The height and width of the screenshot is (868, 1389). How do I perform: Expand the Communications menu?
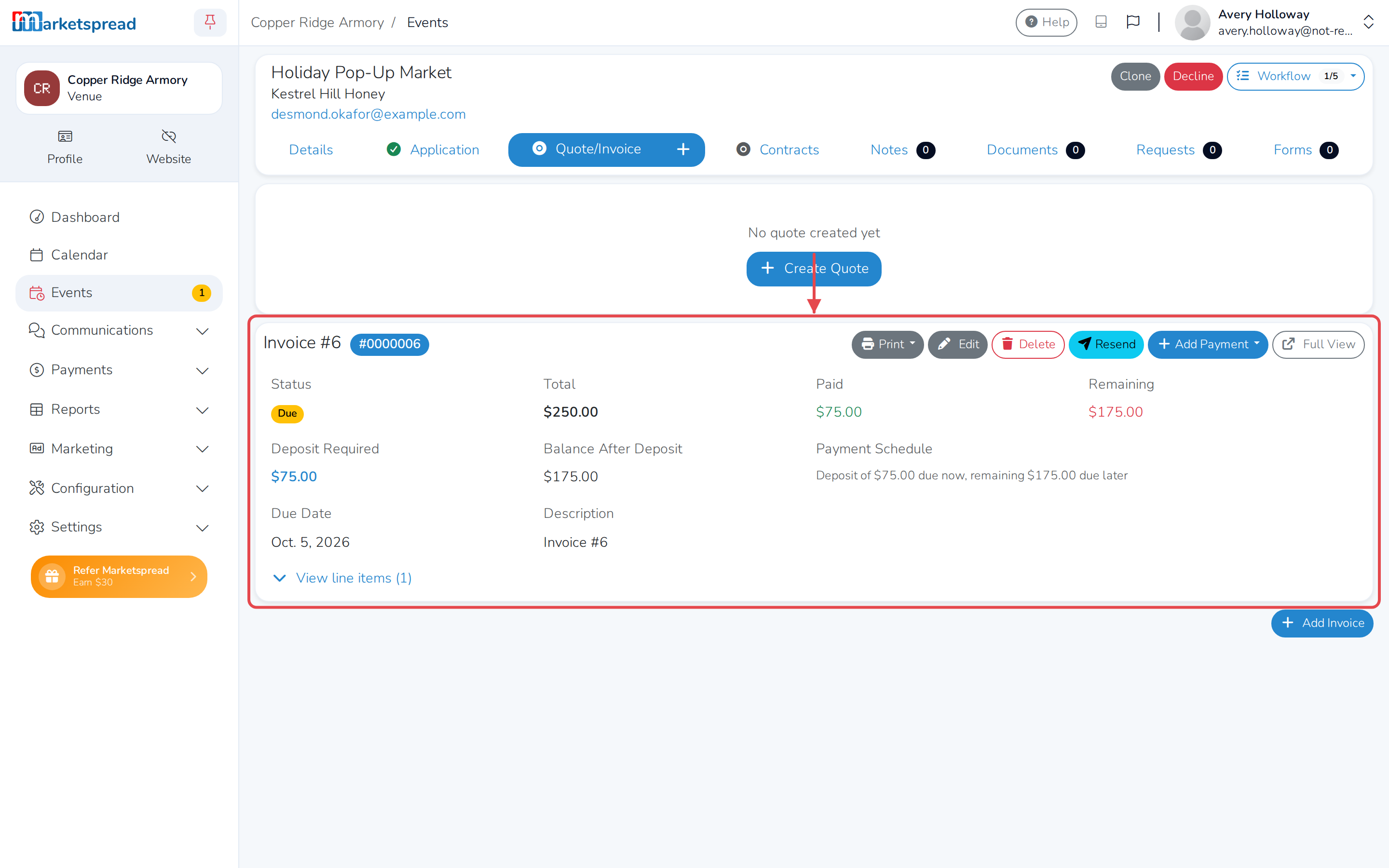[119, 331]
